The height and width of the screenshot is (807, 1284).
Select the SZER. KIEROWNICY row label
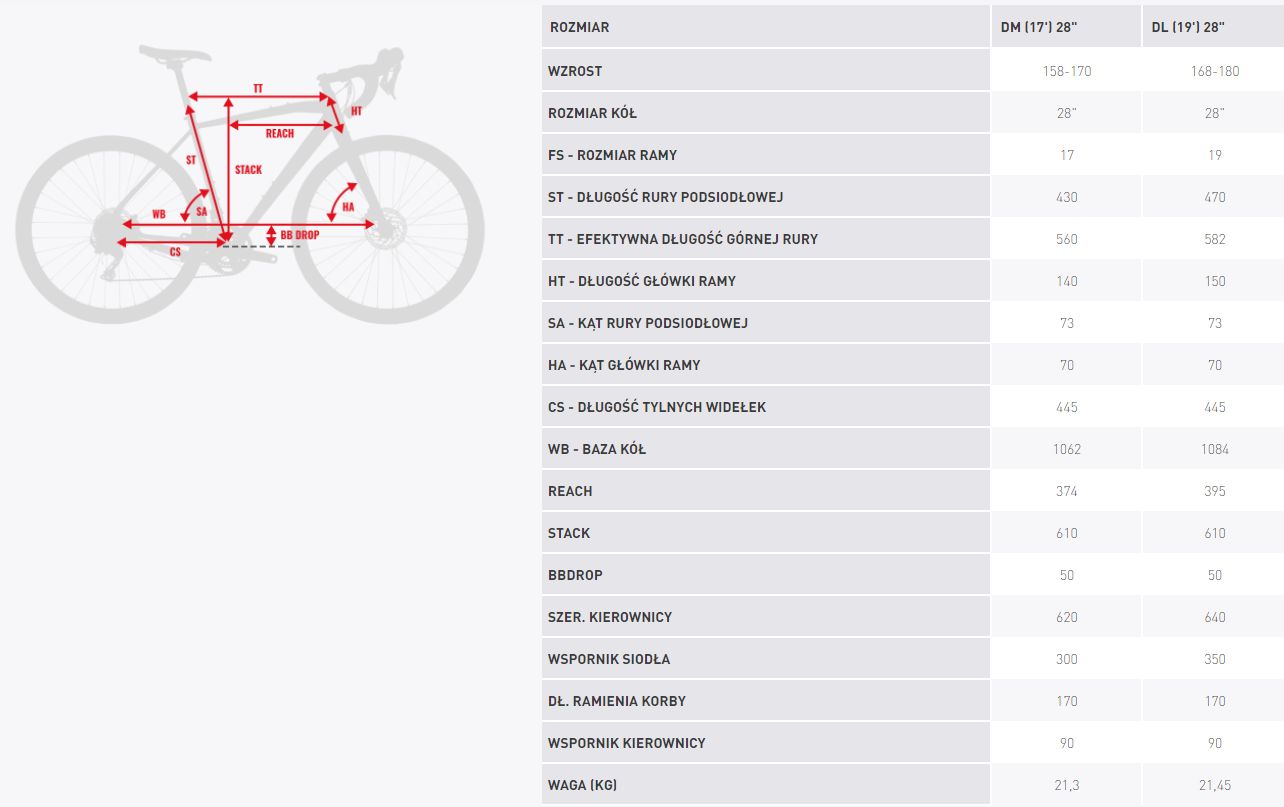610,617
